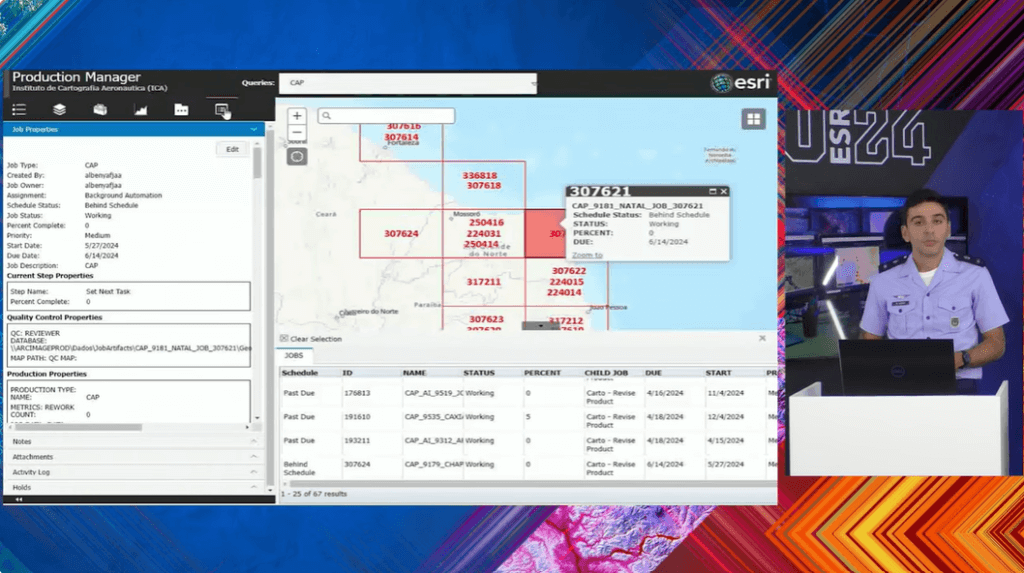Screen dimensions: 1024x573
Task: Expand the Activity Log section
Action: [134, 472]
